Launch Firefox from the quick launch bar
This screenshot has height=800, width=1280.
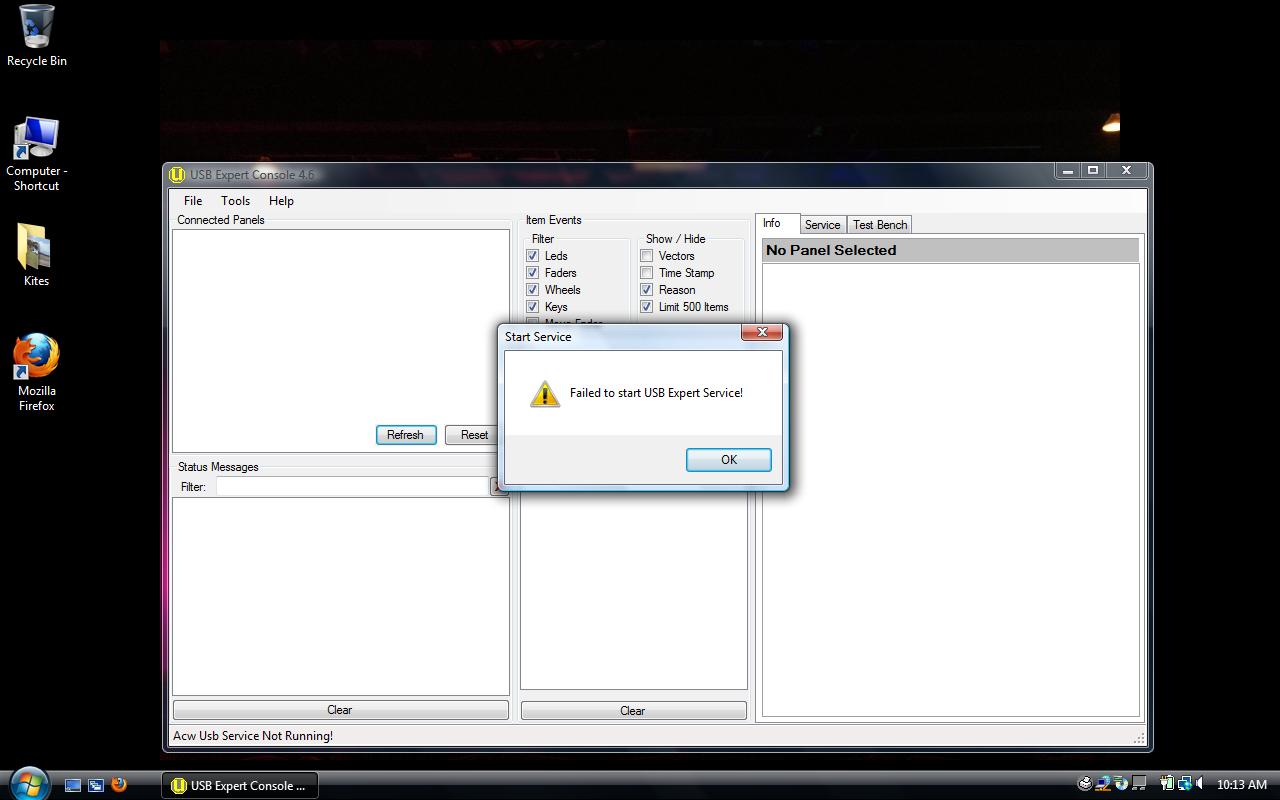(119, 785)
